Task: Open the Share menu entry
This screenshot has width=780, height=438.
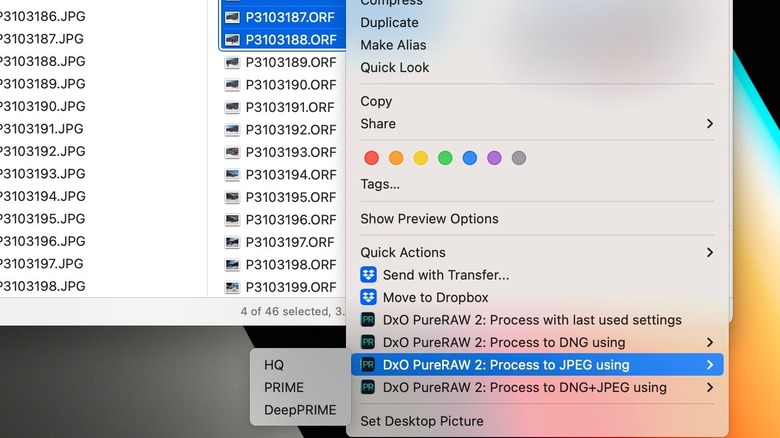Action: pos(378,123)
